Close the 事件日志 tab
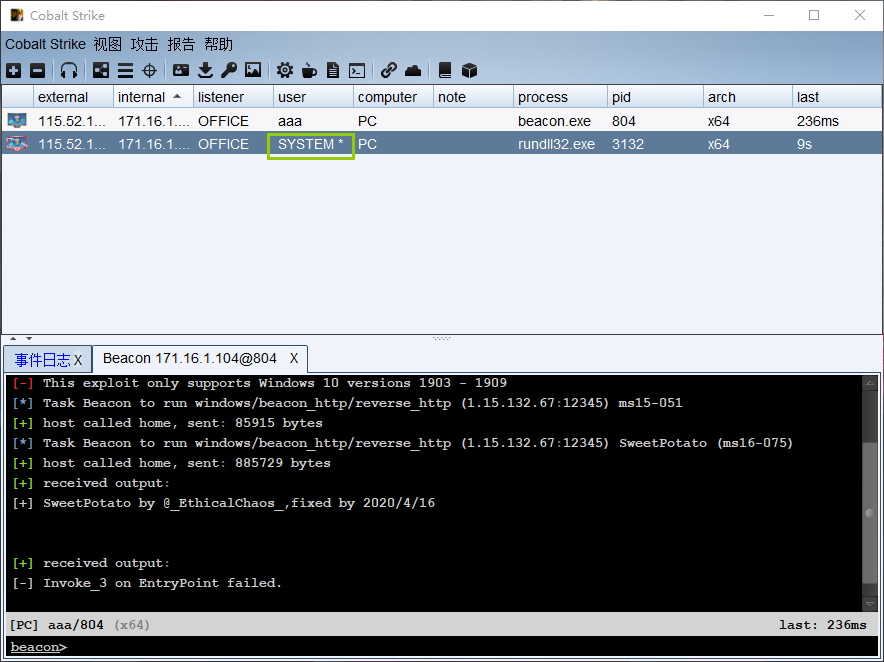 pyautogui.click(x=78, y=360)
